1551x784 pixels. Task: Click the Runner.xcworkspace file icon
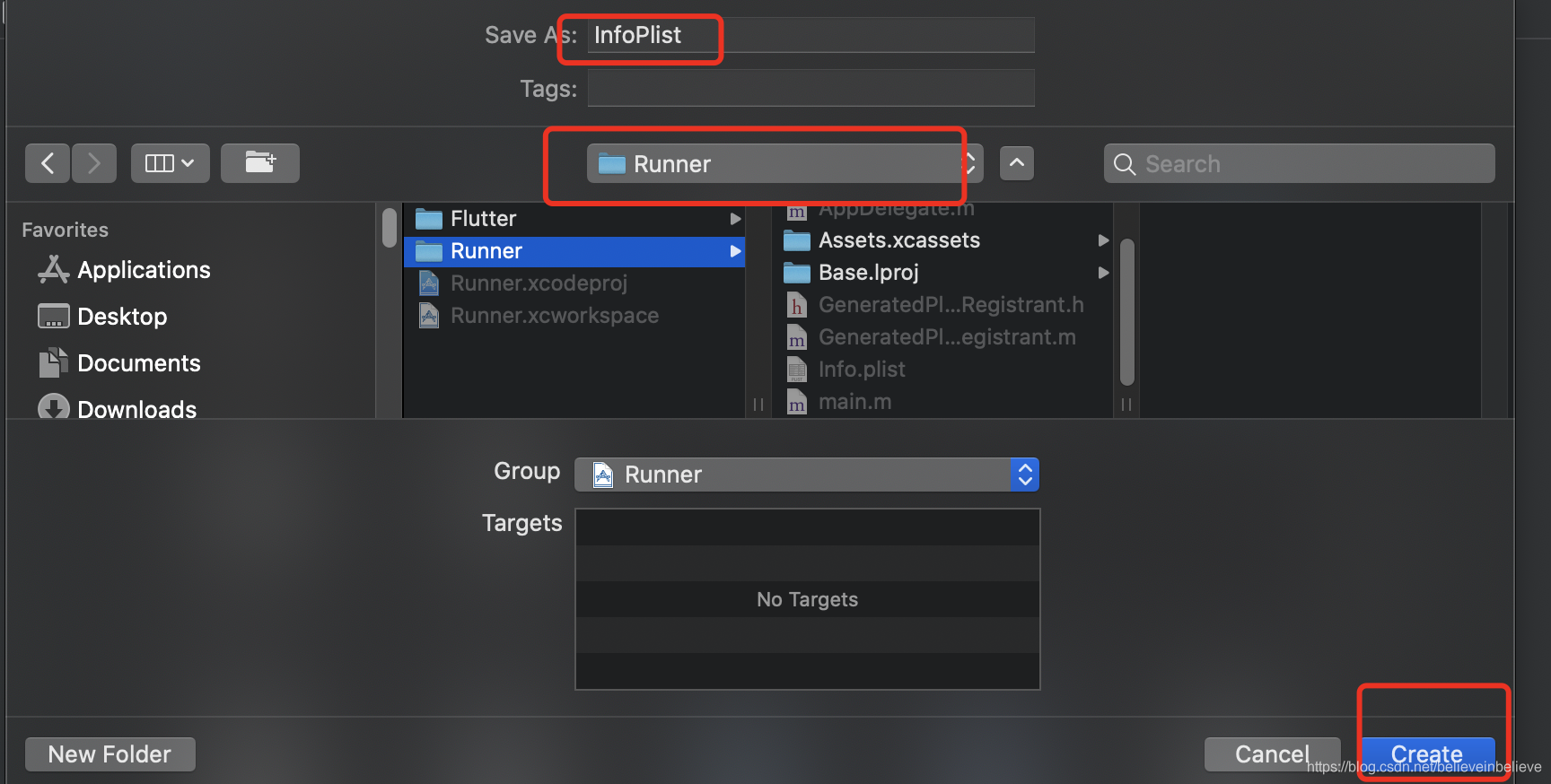(429, 316)
